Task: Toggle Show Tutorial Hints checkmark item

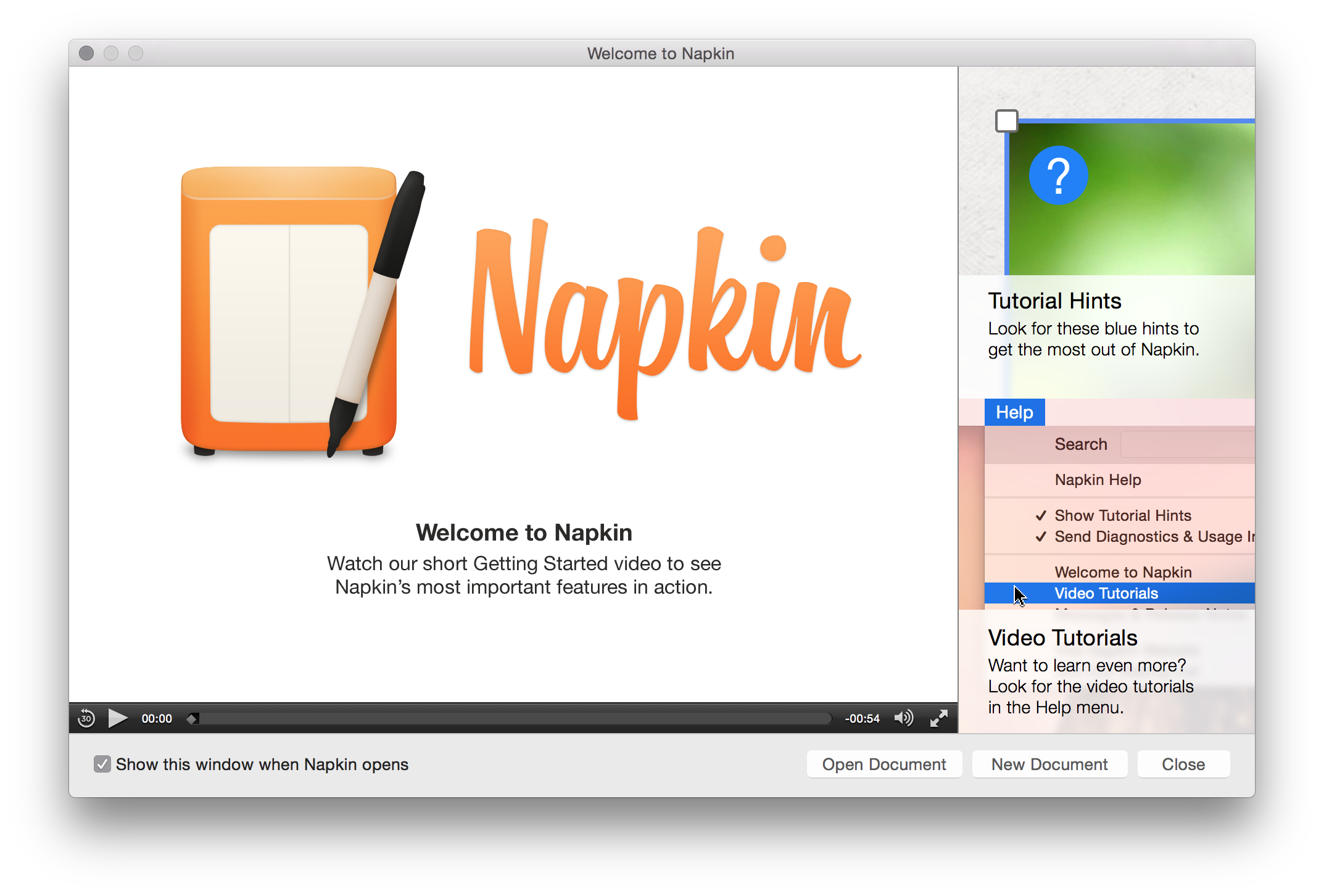Action: 1122,515
